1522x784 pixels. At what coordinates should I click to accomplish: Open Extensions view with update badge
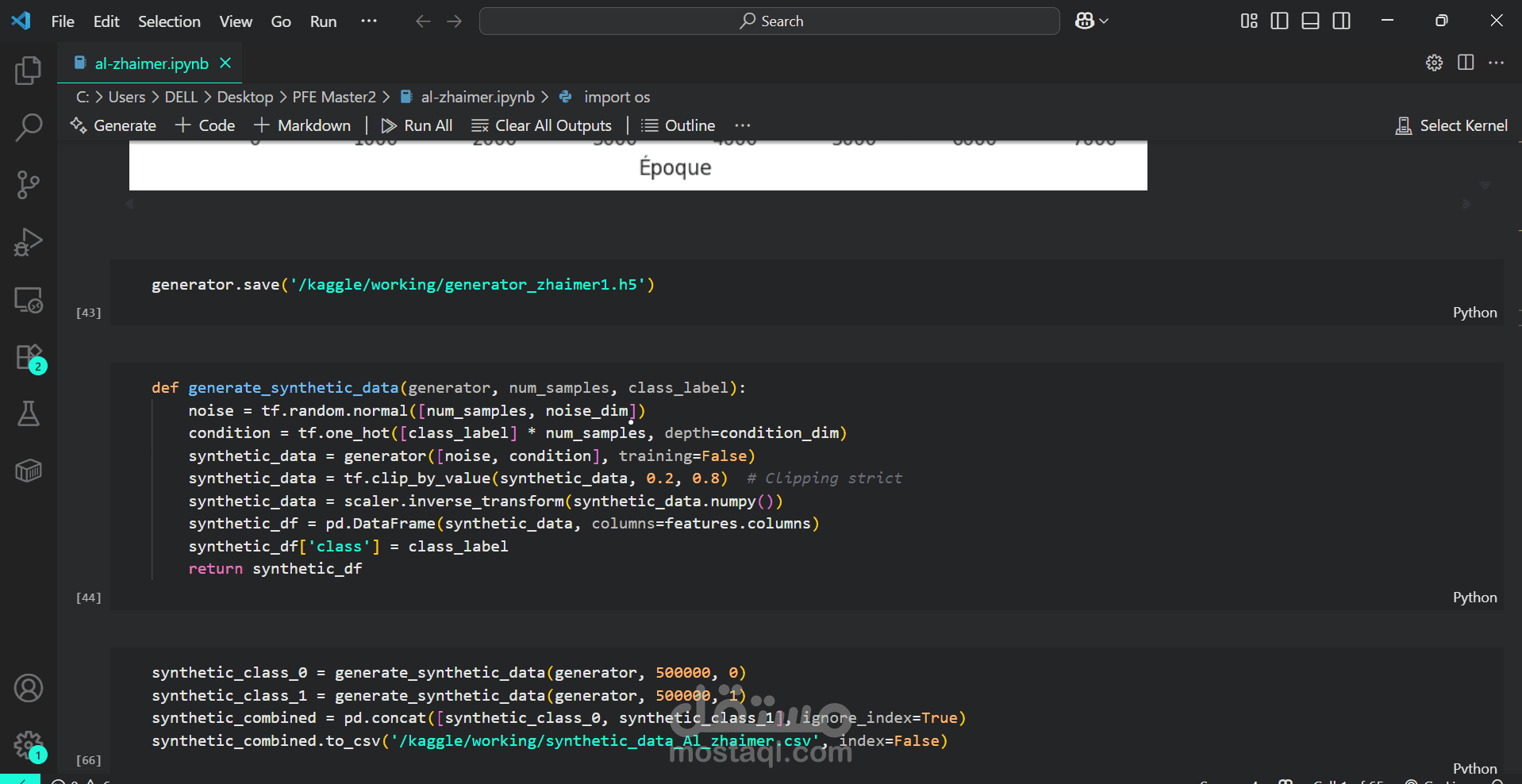pyautogui.click(x=29, y=357)
